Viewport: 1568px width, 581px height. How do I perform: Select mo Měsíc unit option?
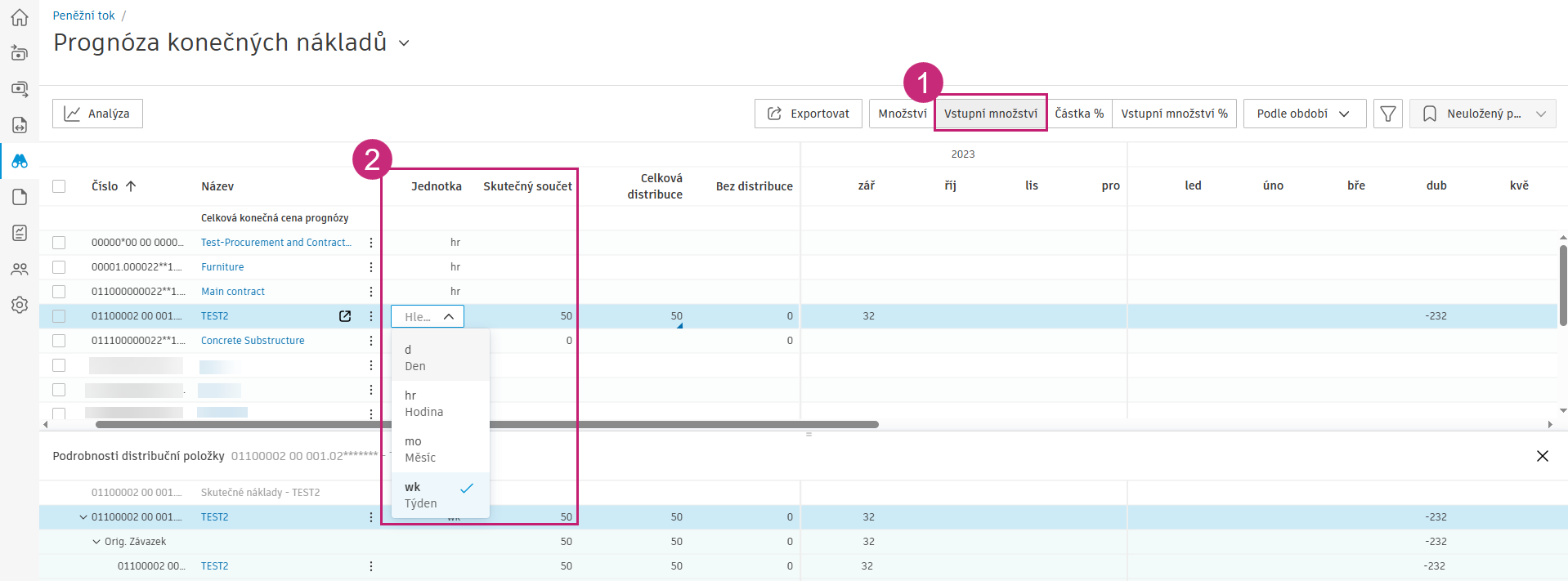point(441,449)
